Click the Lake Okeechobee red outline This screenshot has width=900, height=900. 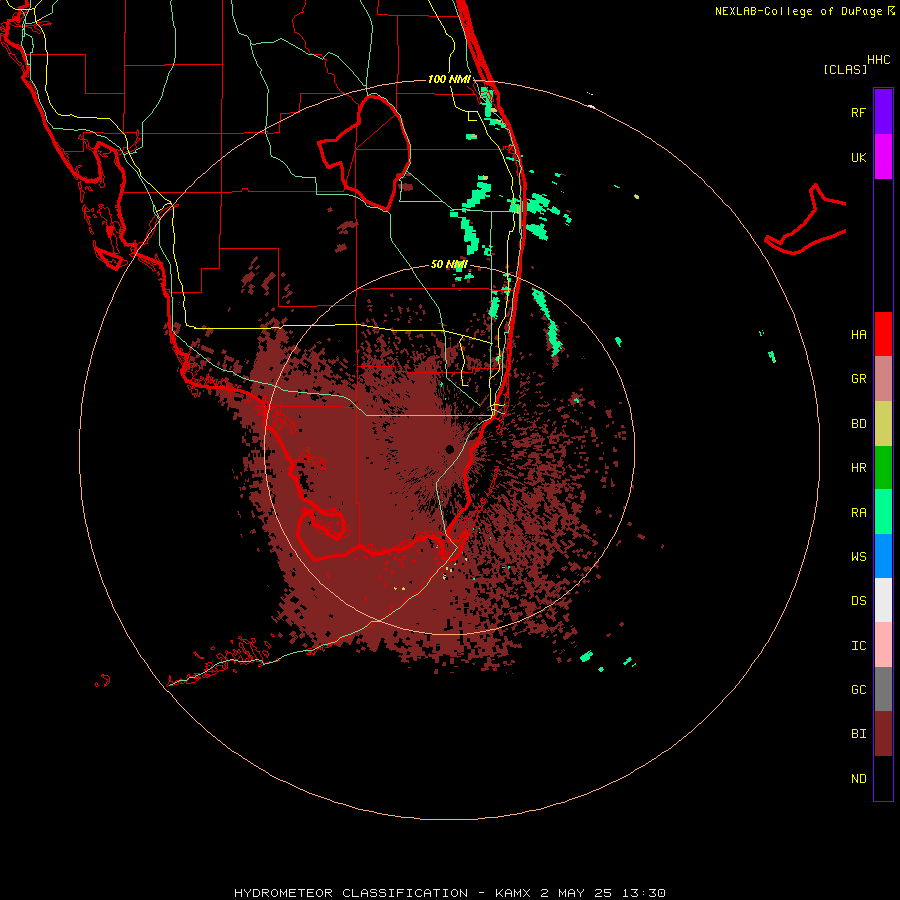click(x=364, y=152)
